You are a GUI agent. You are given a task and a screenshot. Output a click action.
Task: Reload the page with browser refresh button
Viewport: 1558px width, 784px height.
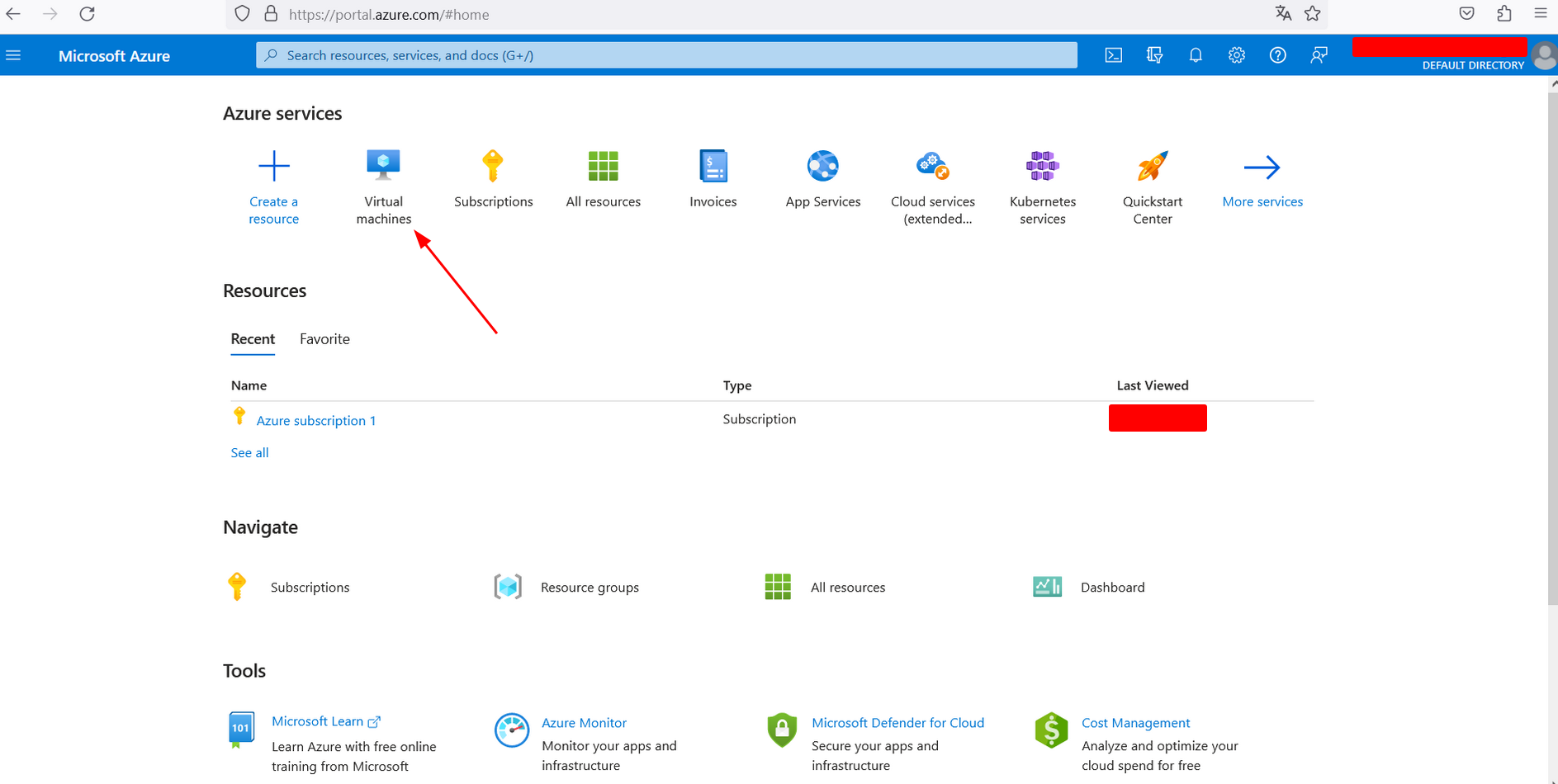point(88,14)
